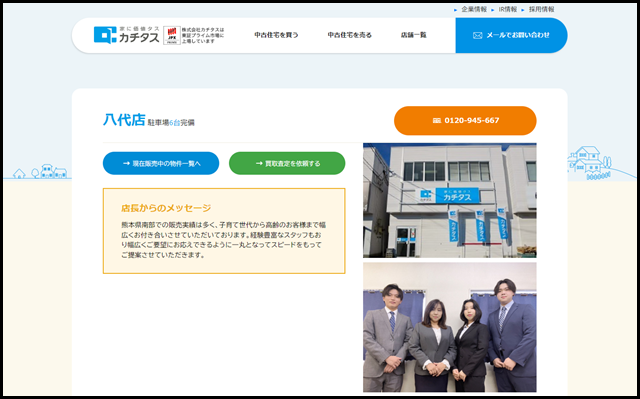Click the 駐車場6台完備 text
Viewport: 640px width, 399px height.
point(171,122)
